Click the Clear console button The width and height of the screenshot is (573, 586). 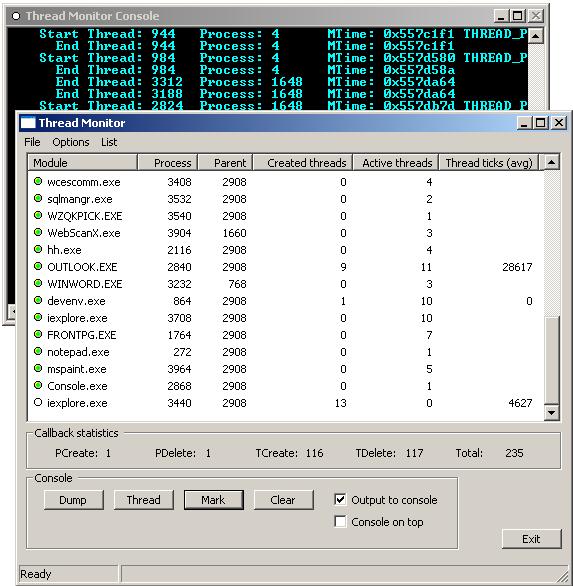pos(283,500)
